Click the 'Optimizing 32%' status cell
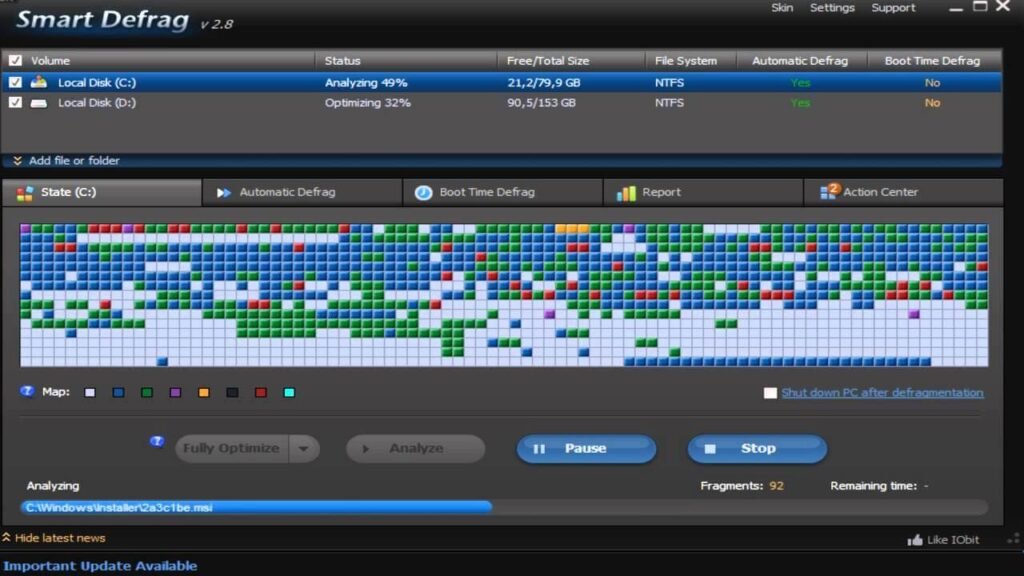 click(x=368, y=103)
